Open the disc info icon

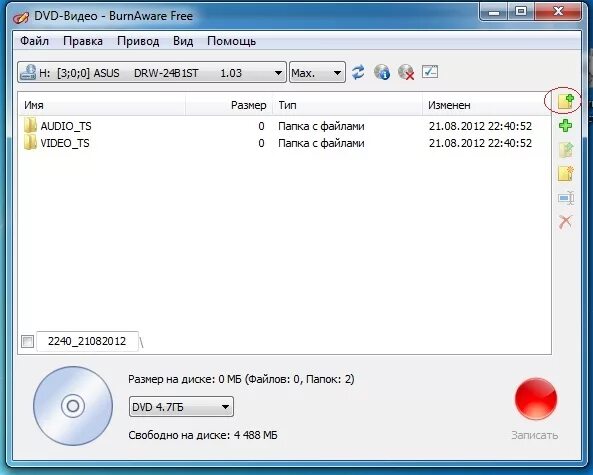tap(382, 72)
